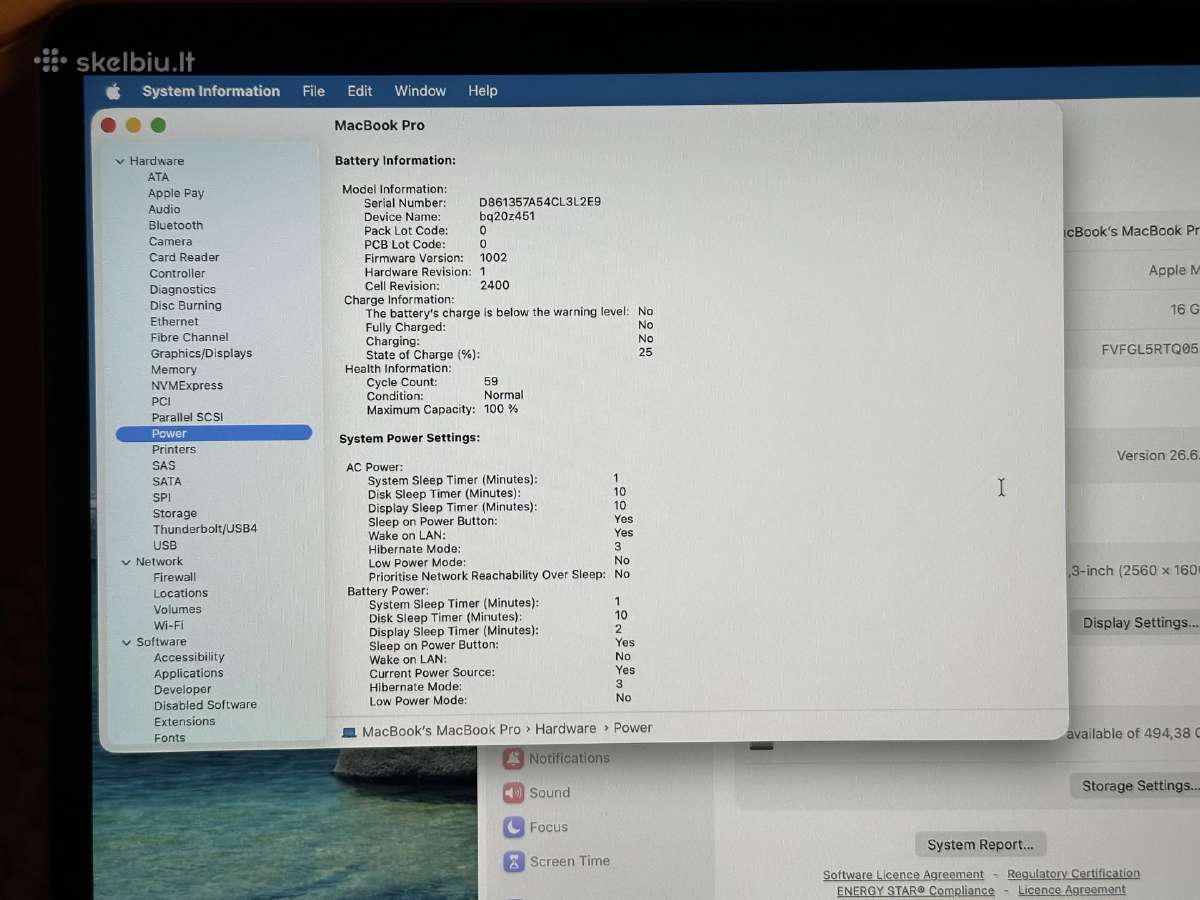Open Notifications in System Settings sidebar

point(557,759)
